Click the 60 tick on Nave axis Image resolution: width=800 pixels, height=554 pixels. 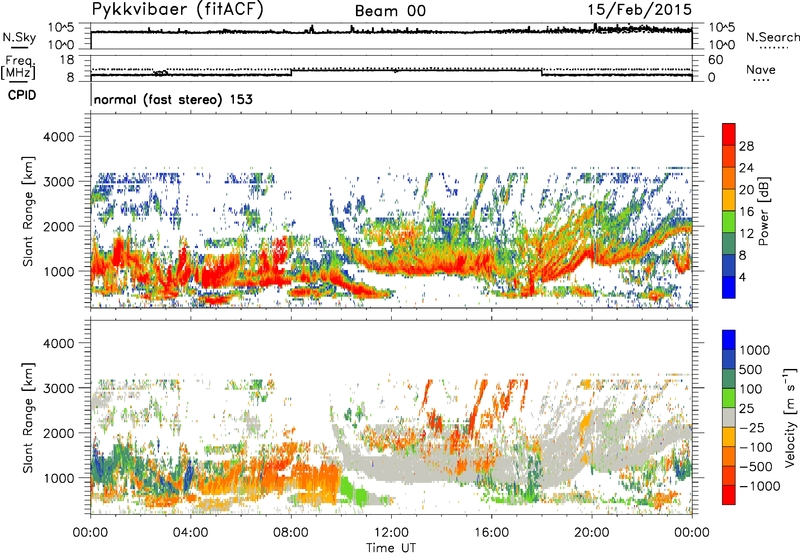(716, 60)
